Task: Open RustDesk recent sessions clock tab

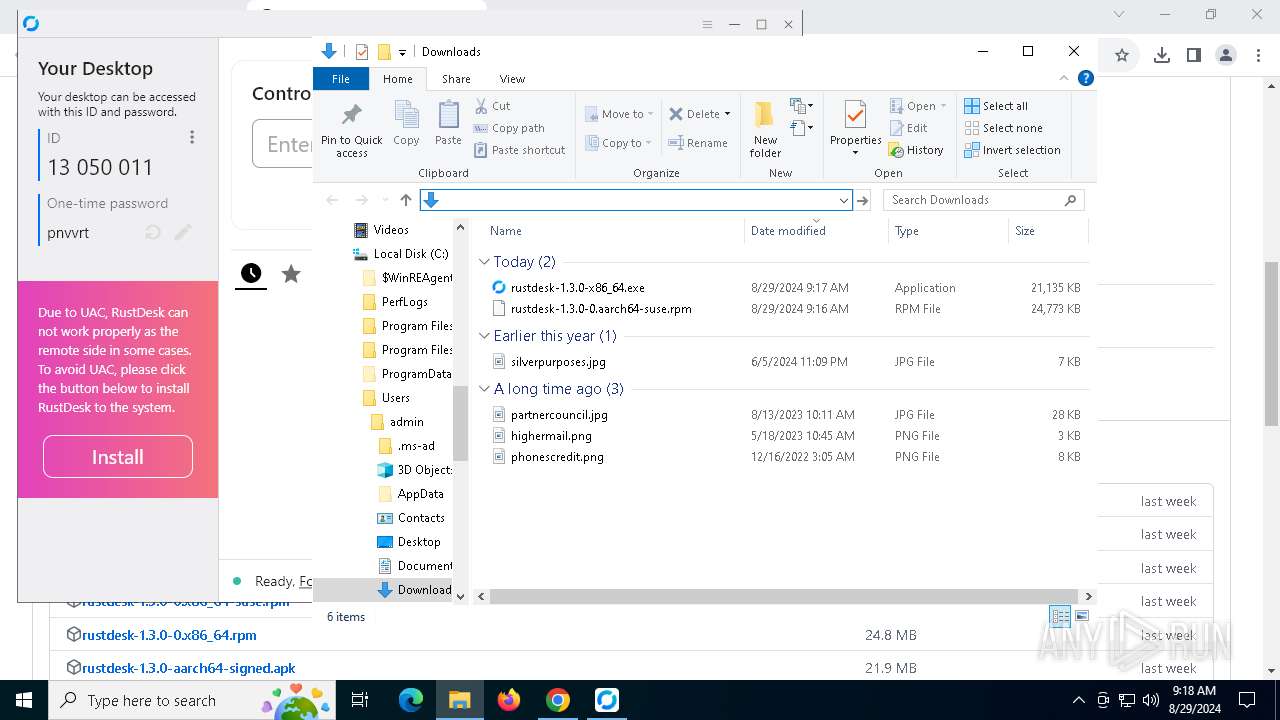Action: point(251,273)
